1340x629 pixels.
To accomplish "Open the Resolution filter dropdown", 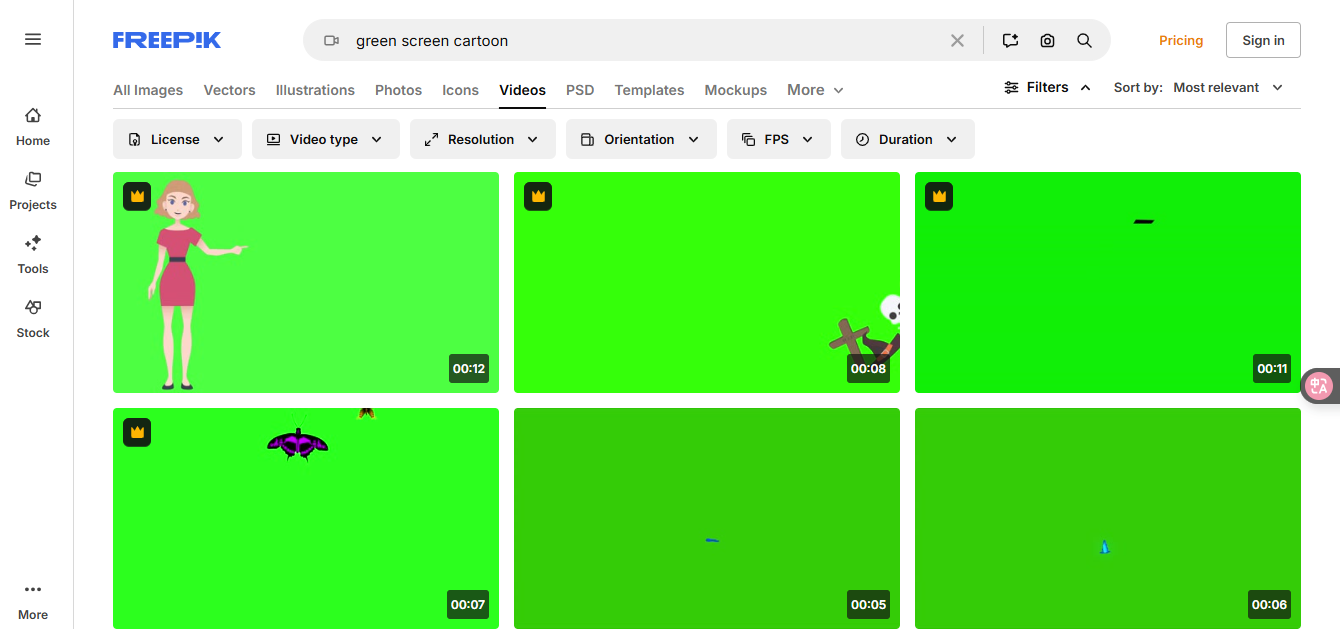I will coord(483,139).
